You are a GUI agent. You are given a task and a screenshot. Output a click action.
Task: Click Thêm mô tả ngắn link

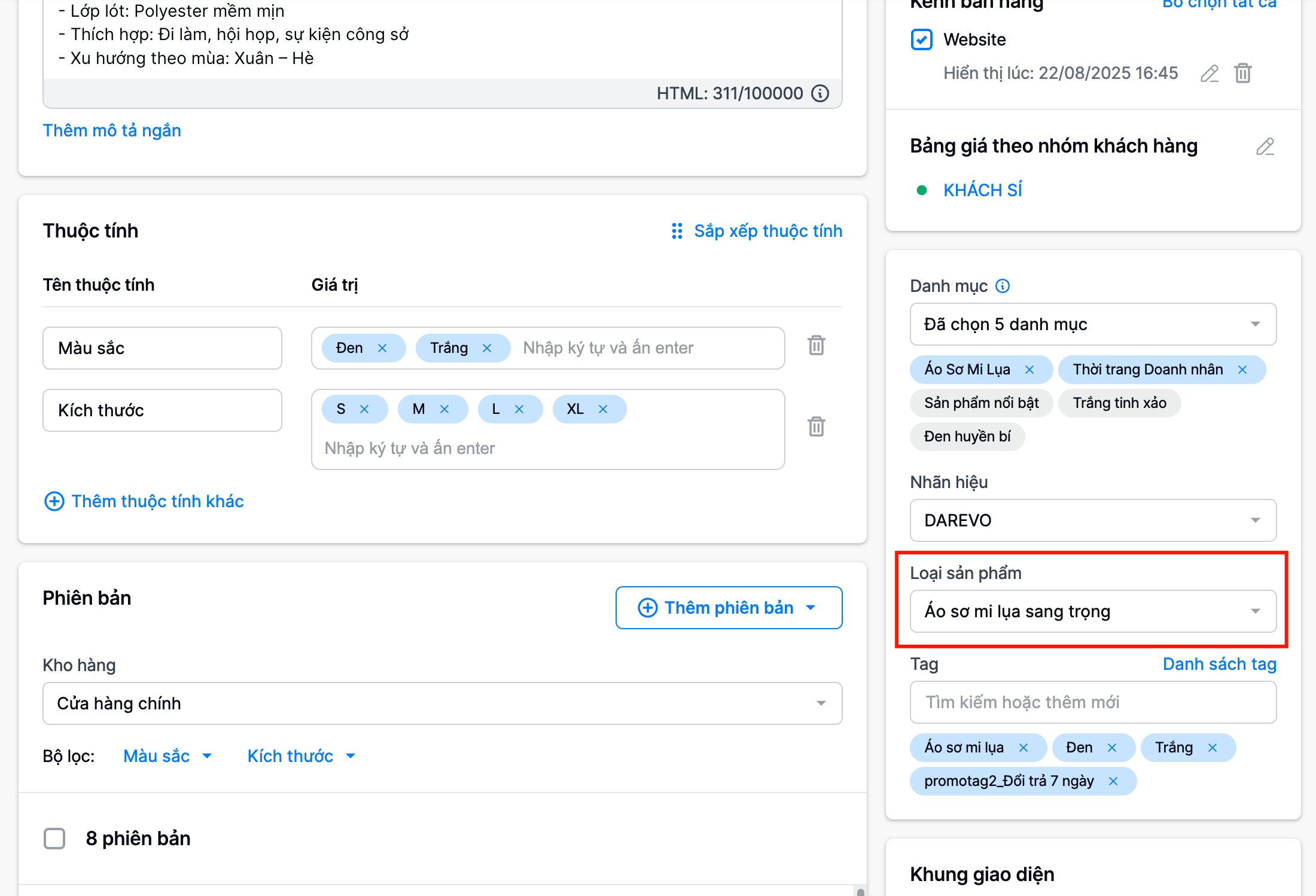click(112, 130)
